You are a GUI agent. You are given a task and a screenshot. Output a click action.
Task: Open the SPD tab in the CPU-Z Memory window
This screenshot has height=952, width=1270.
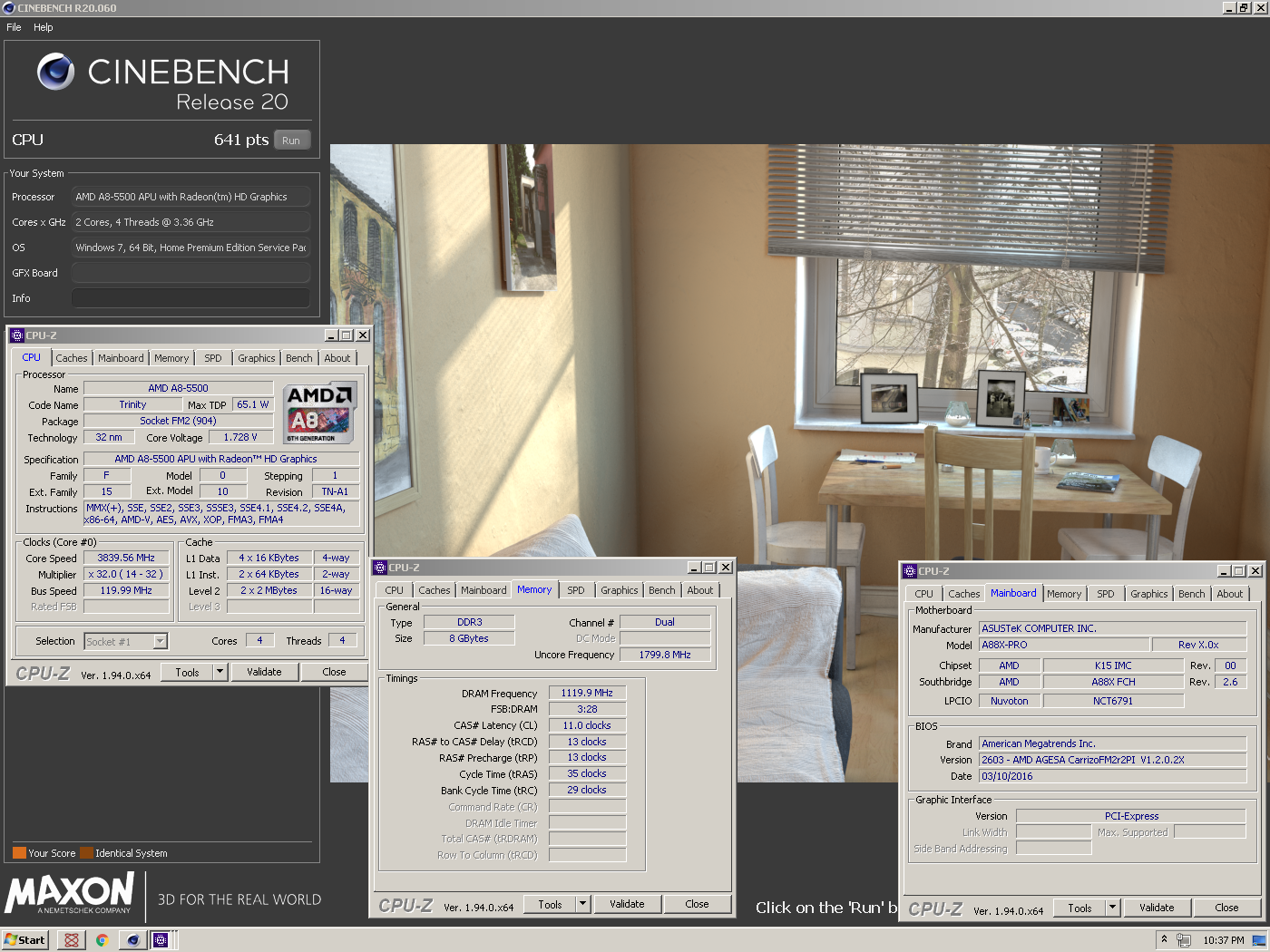click(576, 590)
